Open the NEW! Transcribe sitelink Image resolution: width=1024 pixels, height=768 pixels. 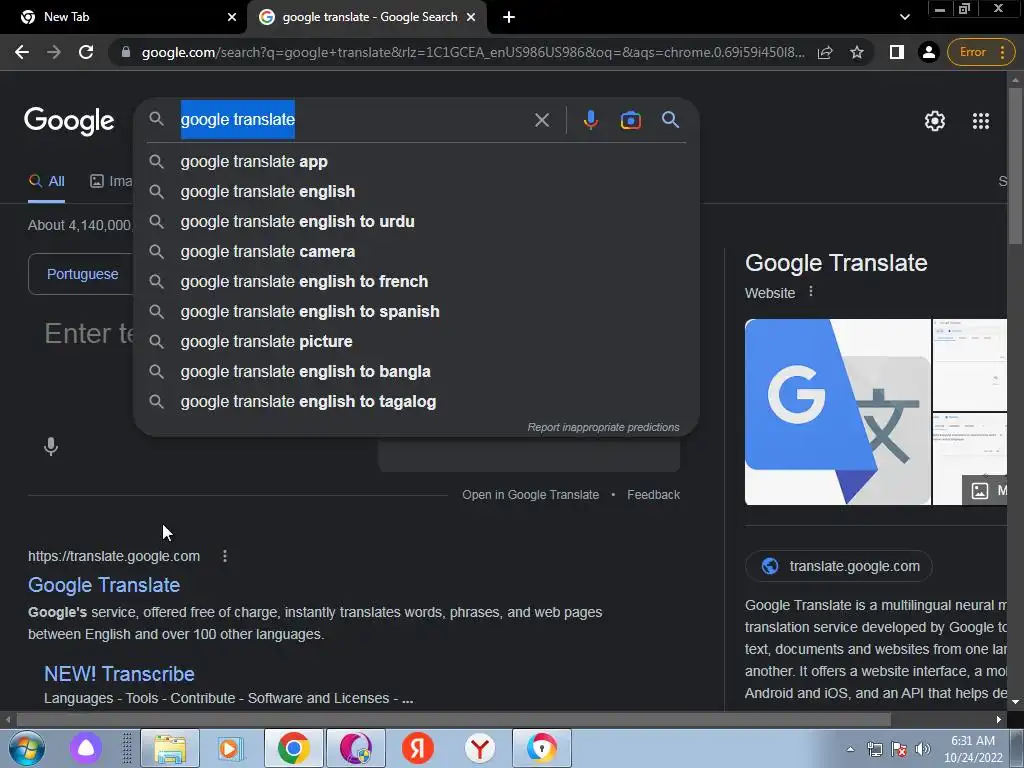coord(119,674)
